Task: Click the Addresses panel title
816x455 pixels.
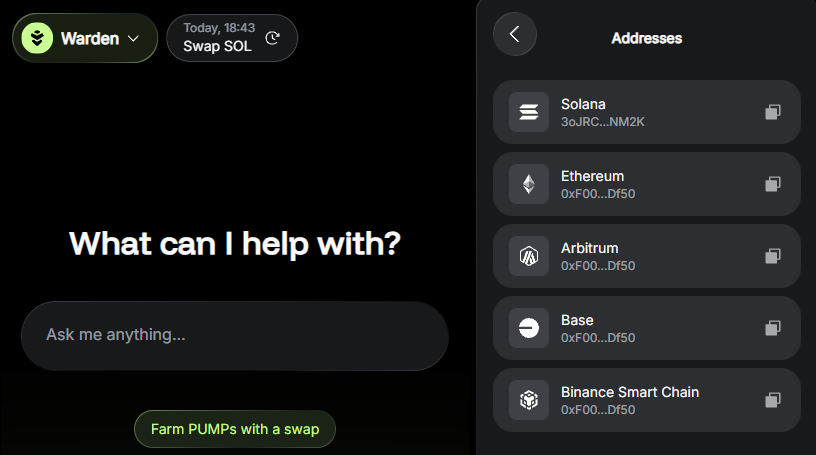Action: tap(646, 38)
